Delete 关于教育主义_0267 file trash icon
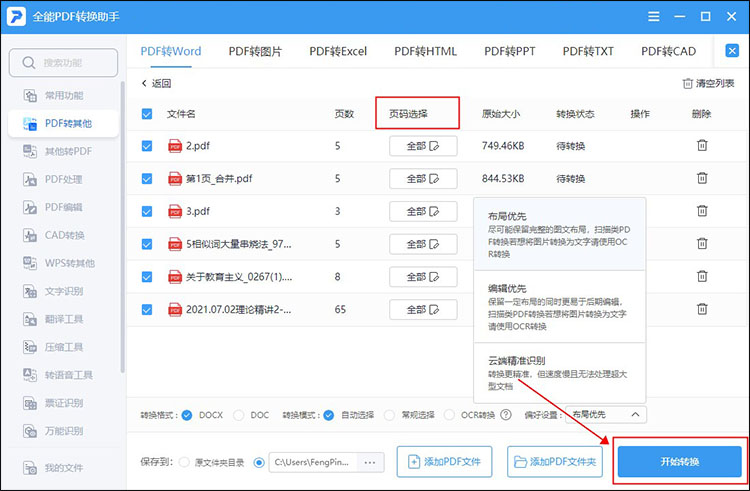The image size is (750, 491). point(702,276)
